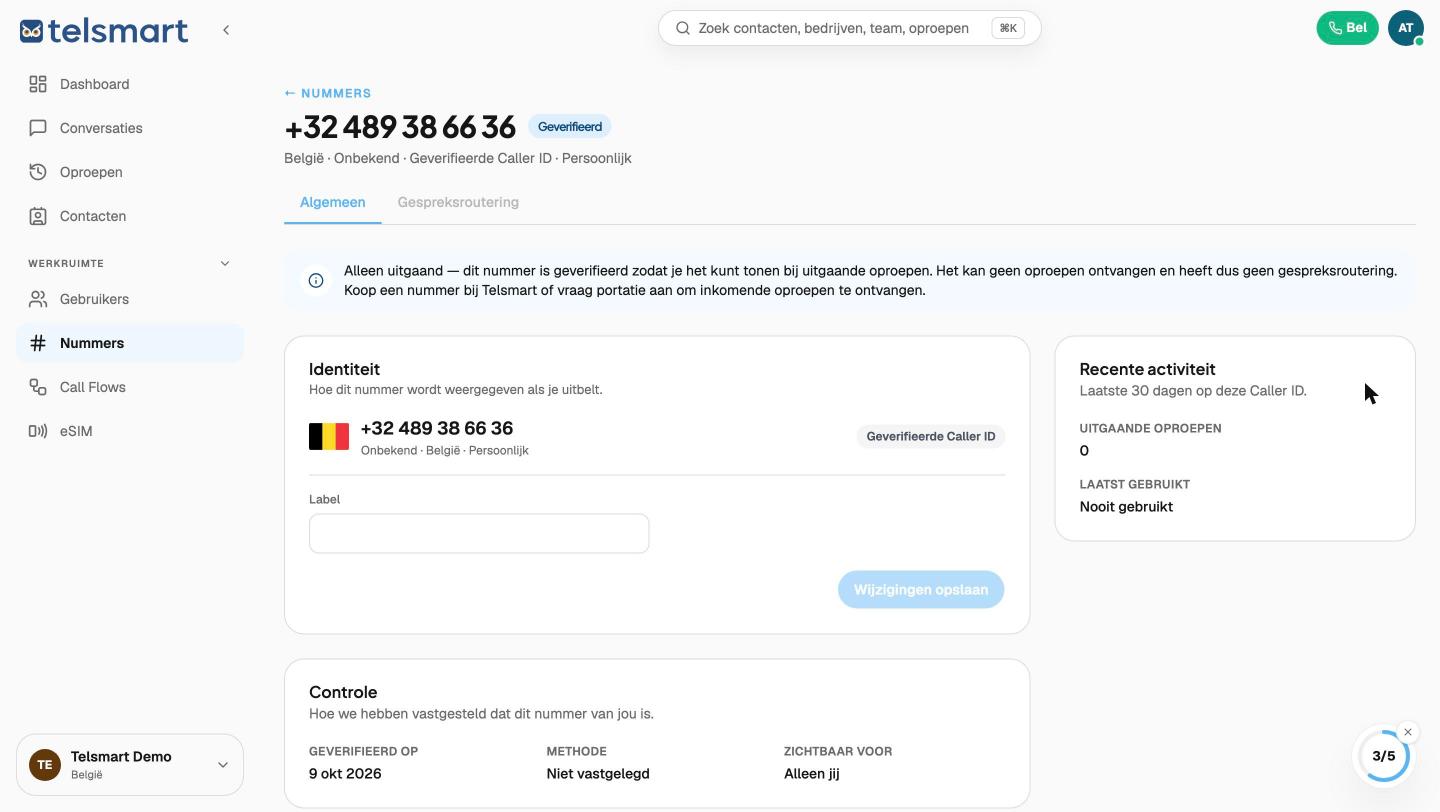Open Contacten in the sidebar
The height and width of the screenshot is (812, 1440).
pyautogui.click(x=130, y=216)
